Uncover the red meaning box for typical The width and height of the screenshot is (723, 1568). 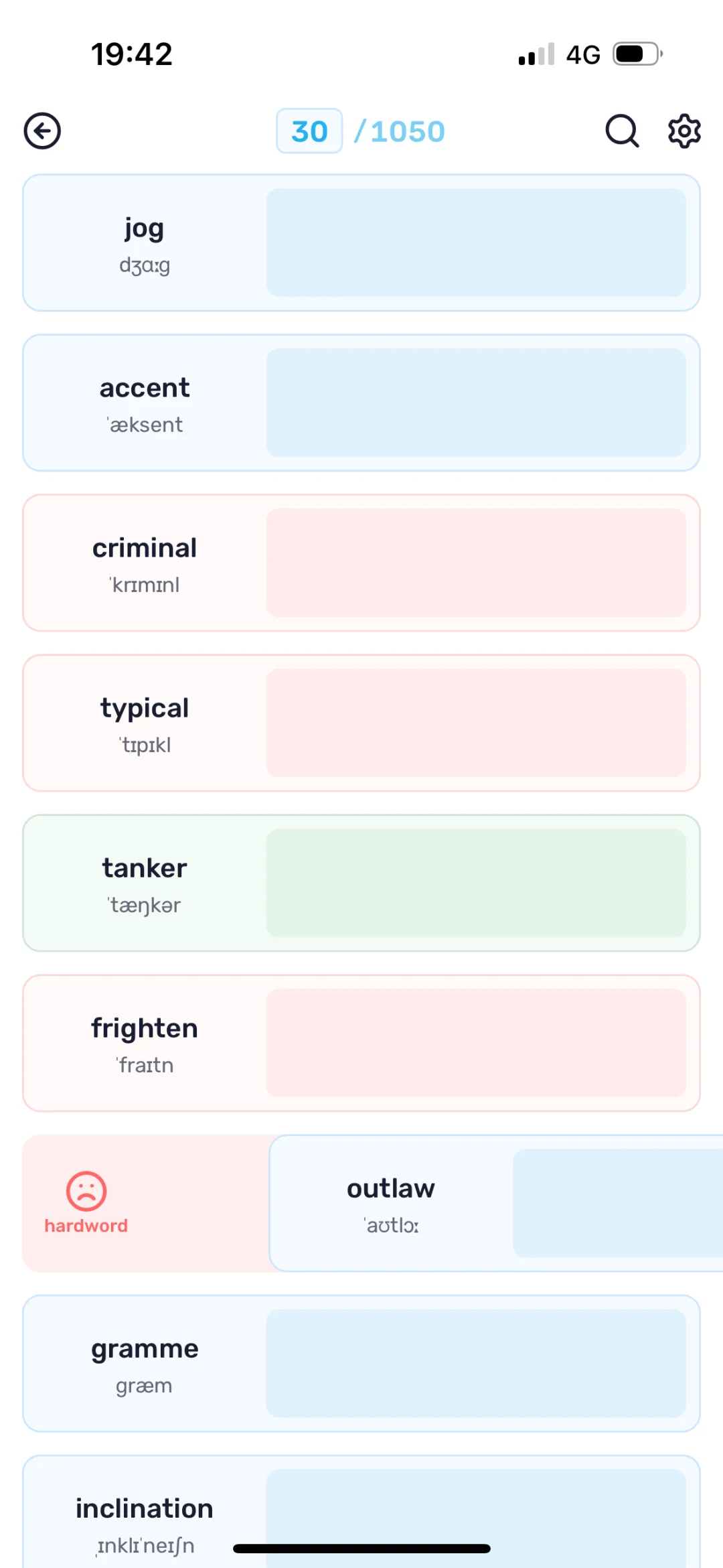click(476, 723)
